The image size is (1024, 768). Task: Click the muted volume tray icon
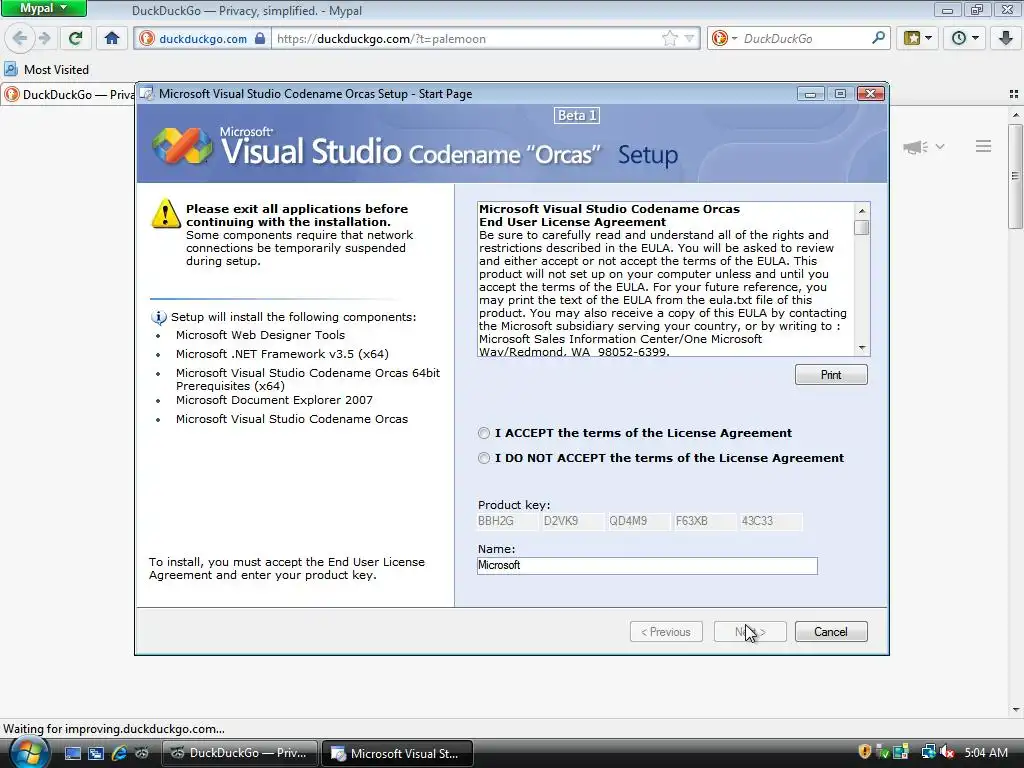click(947, 752)
